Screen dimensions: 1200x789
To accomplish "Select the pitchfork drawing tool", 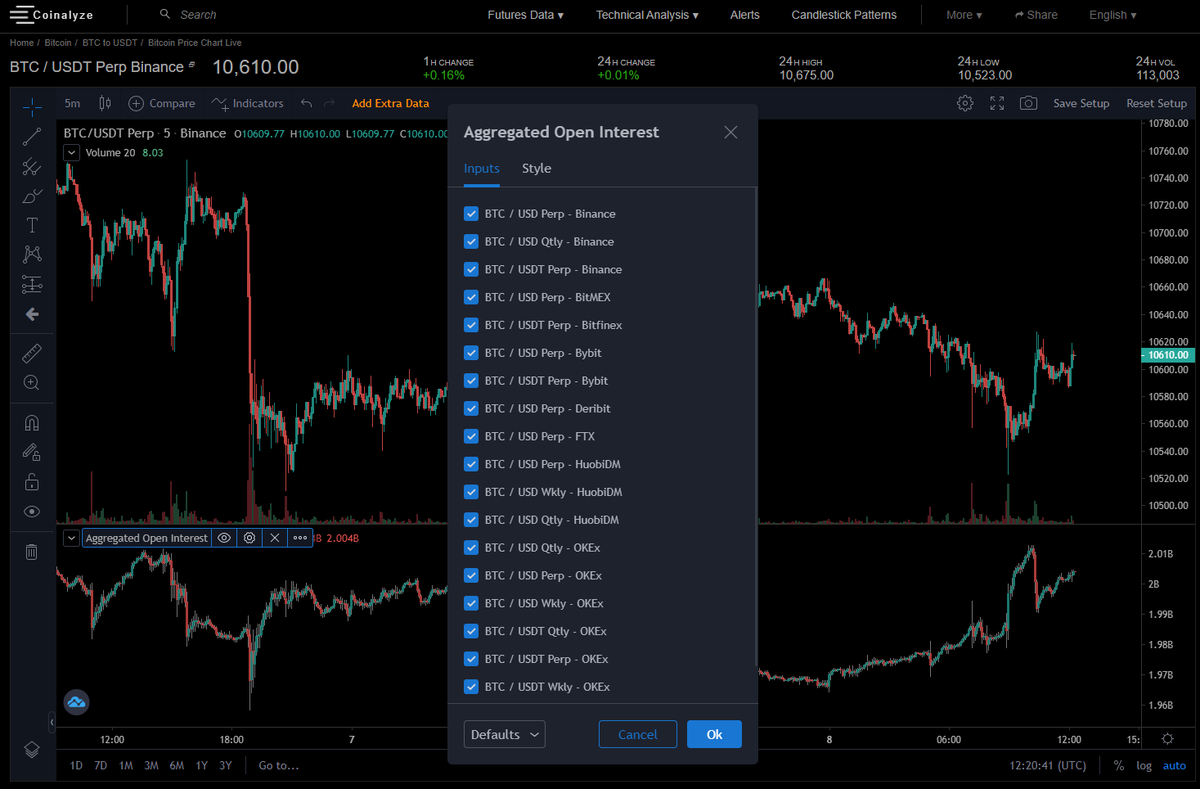I will click(32, 167).
